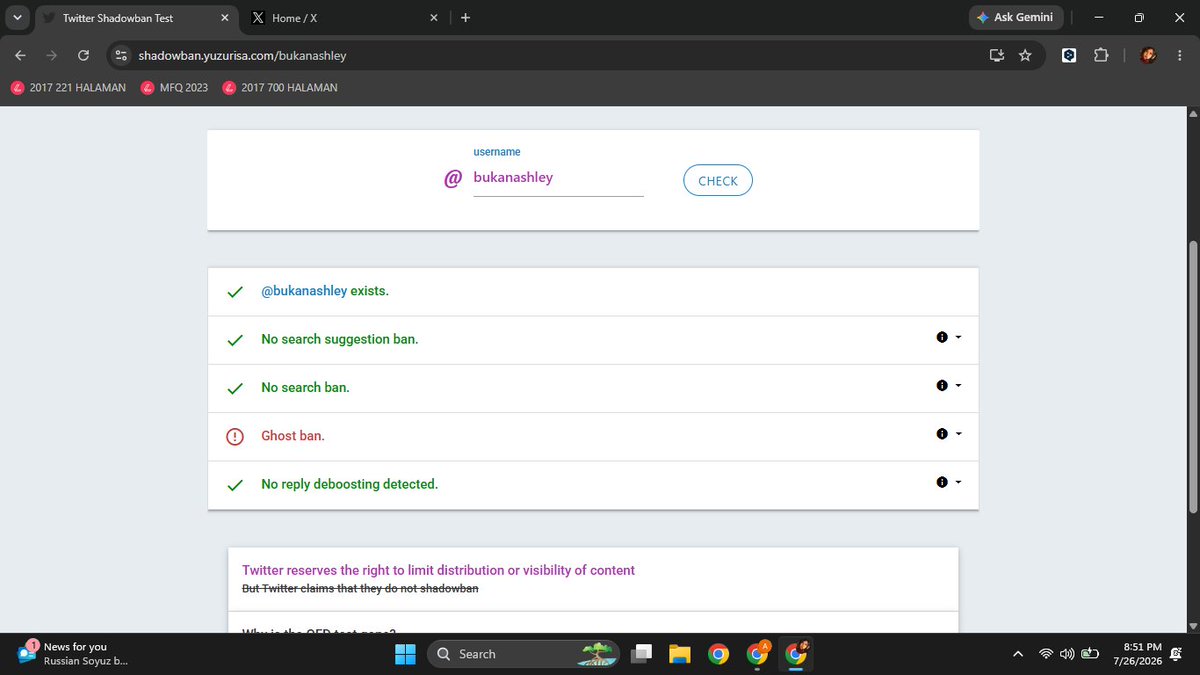This screenshot has height=675, width=1200.
Task: Close the Twitter Shadowban Test tab
Action: click(225, 18)
